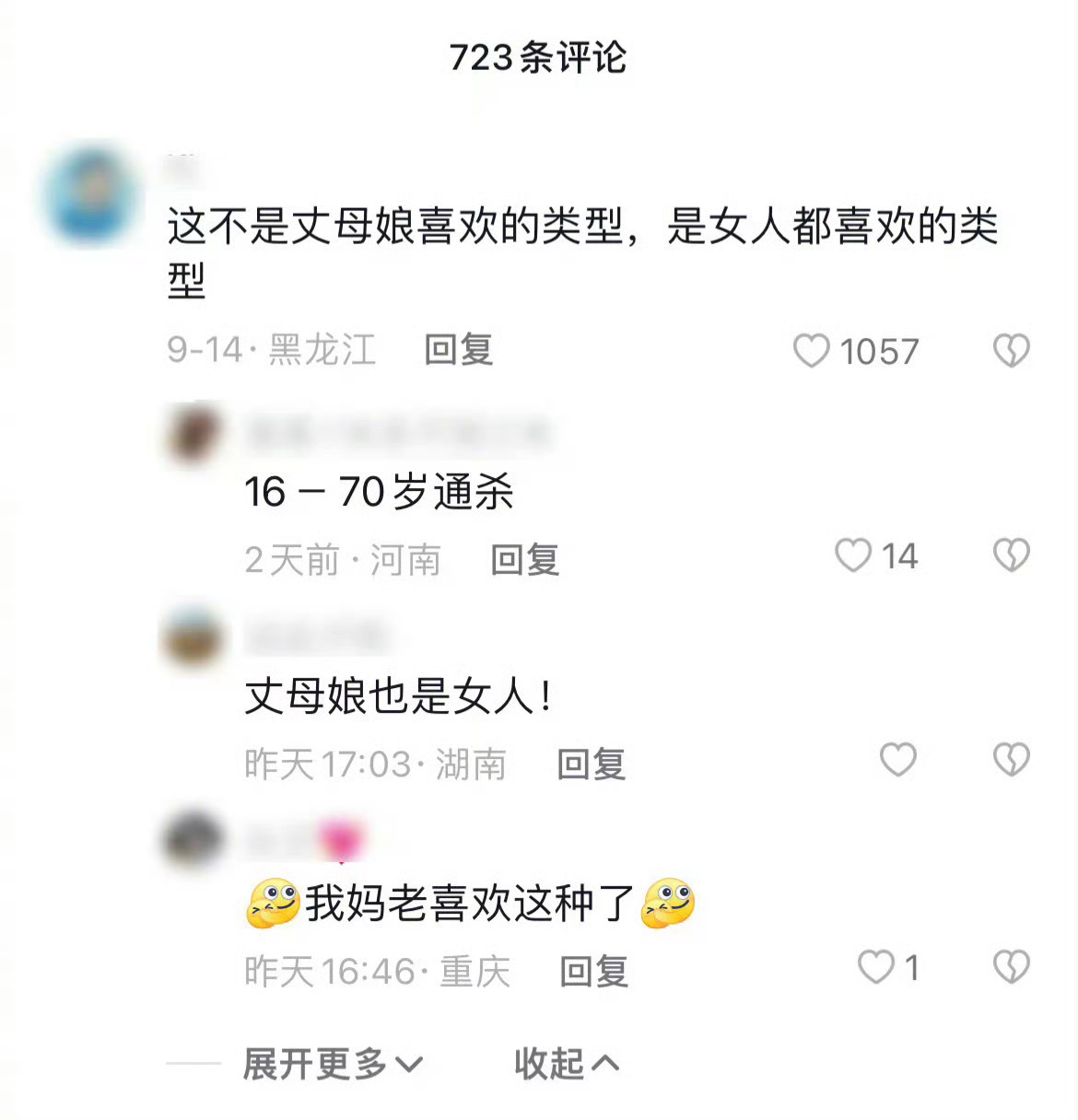Like the '16 – 70岁通杀' reply
1078x1120 pixels.
tap(852, 555)
